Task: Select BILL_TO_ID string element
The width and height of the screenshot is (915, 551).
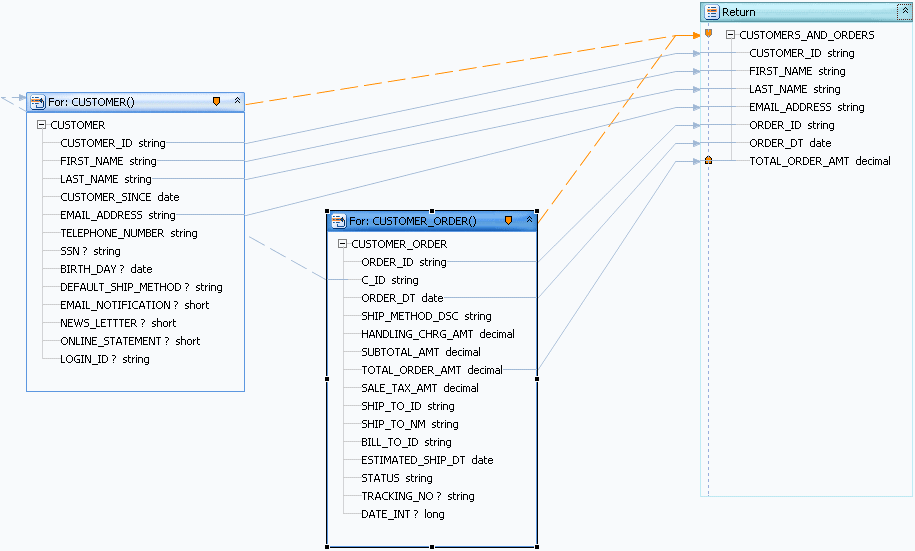Action: pos(406,442)
